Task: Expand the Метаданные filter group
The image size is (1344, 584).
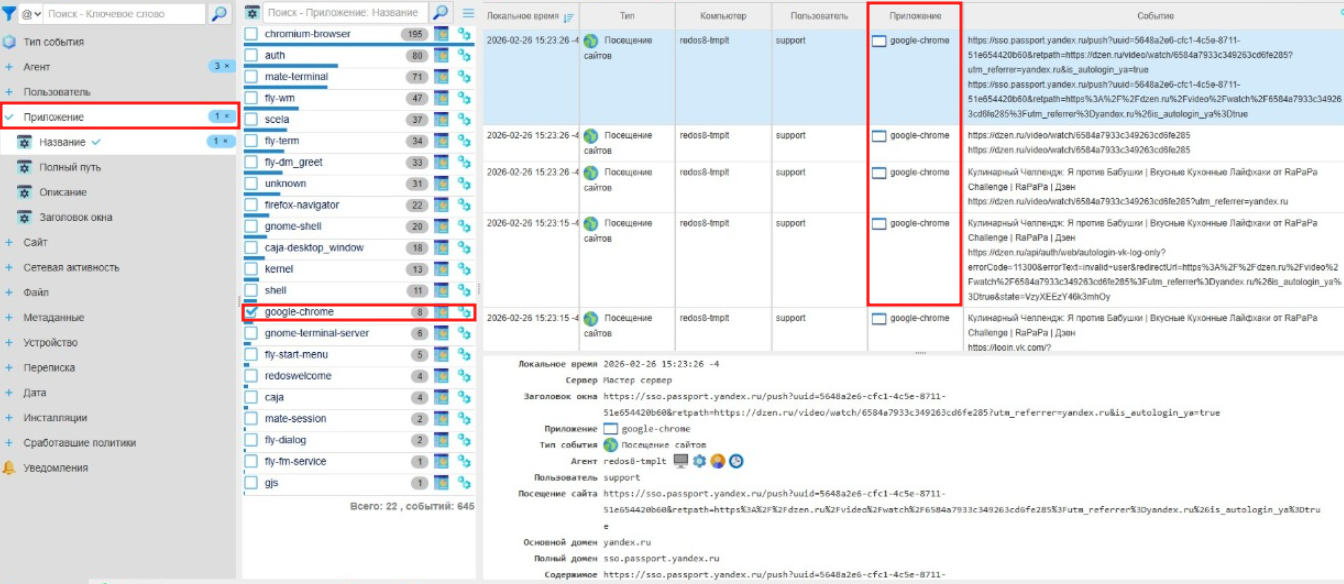Action: click(9, 317)
